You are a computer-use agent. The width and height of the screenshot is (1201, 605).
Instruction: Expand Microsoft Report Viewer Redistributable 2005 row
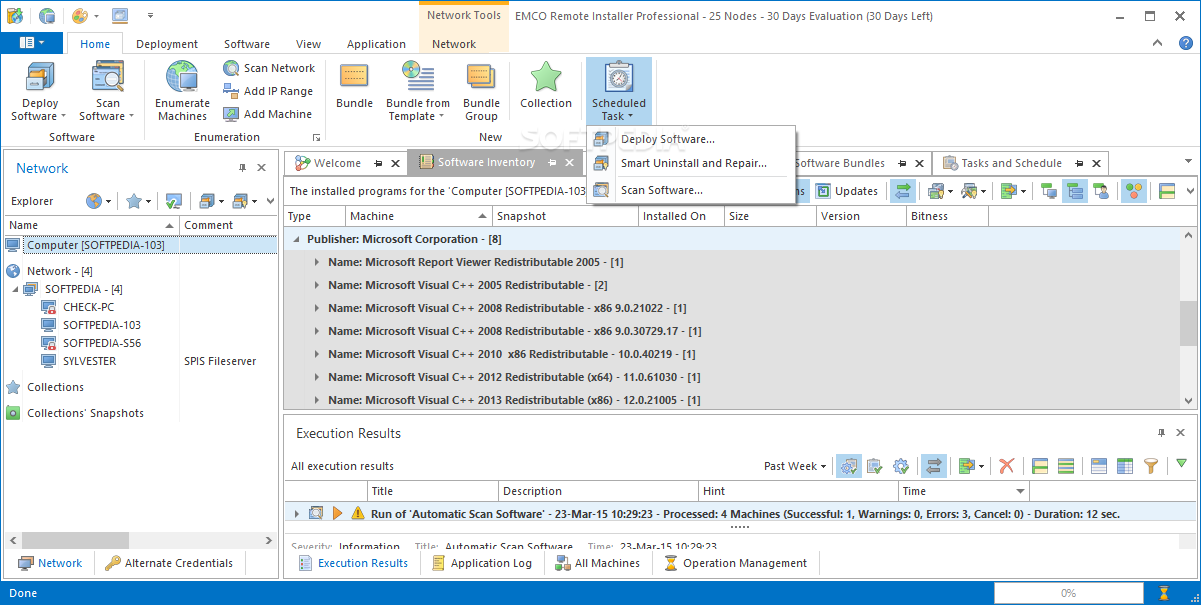pyautogui.click(x=317, y=262)
